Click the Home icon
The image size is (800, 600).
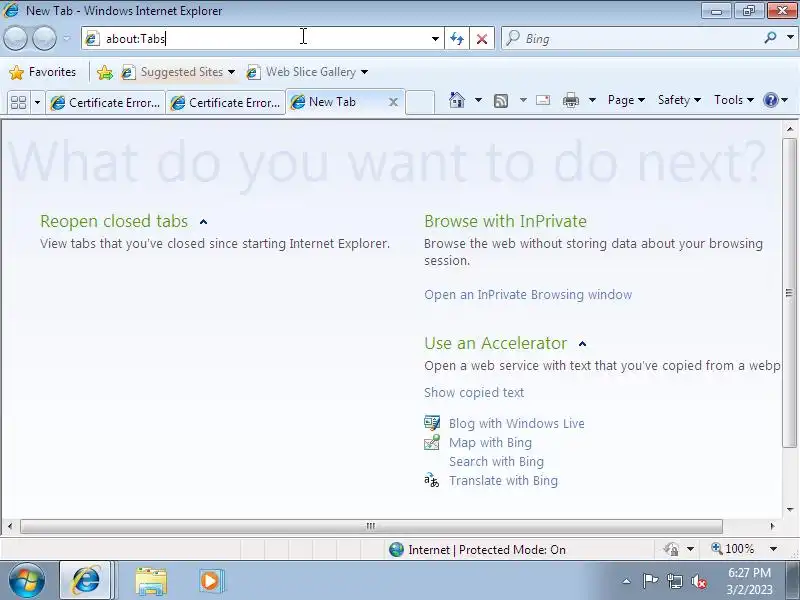coord(457,100)
